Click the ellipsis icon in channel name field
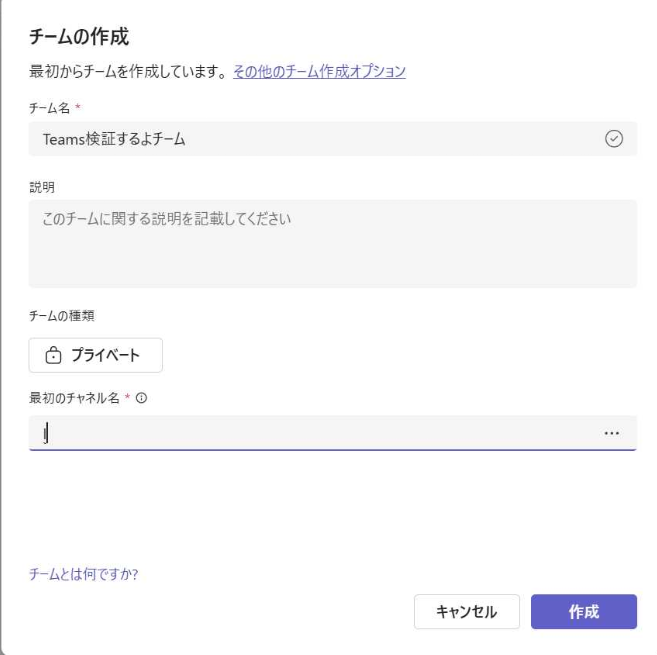The width and height of the screenshot is (657, 655). 612,433
